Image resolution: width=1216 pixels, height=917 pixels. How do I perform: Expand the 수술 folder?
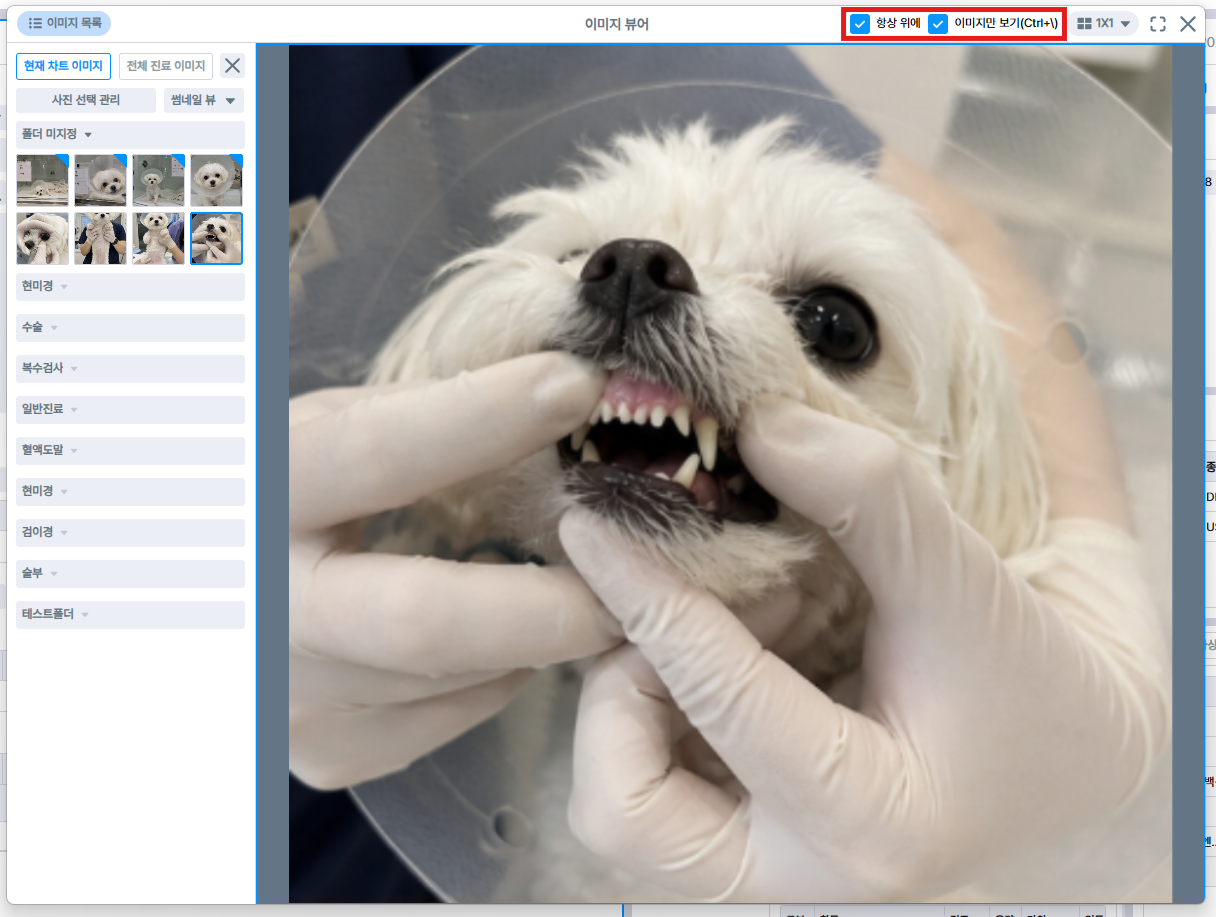point(130,327)
